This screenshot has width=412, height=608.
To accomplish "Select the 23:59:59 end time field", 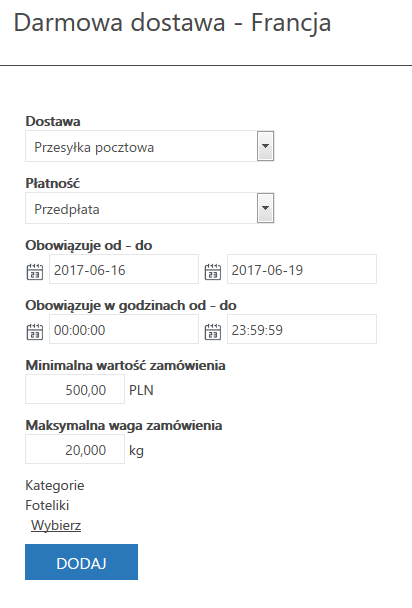I will coord(302,329).
